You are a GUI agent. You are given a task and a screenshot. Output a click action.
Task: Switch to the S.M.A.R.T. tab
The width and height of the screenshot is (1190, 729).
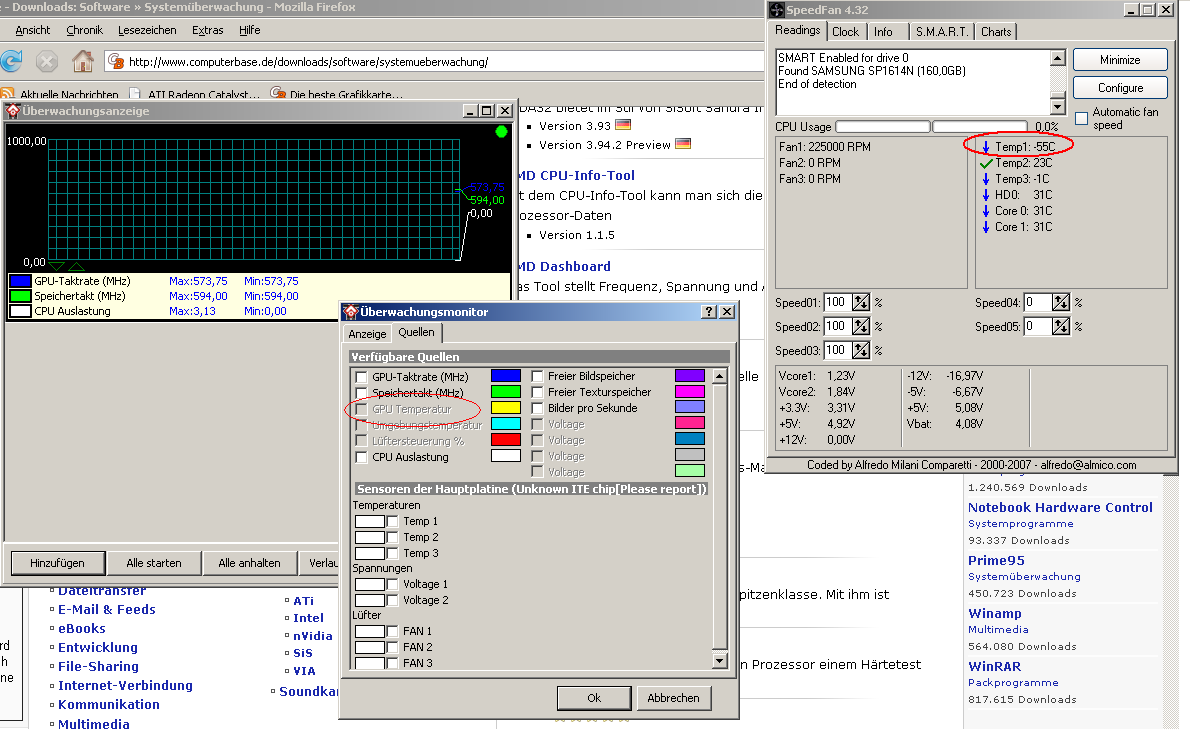click(x=941, y=32)
